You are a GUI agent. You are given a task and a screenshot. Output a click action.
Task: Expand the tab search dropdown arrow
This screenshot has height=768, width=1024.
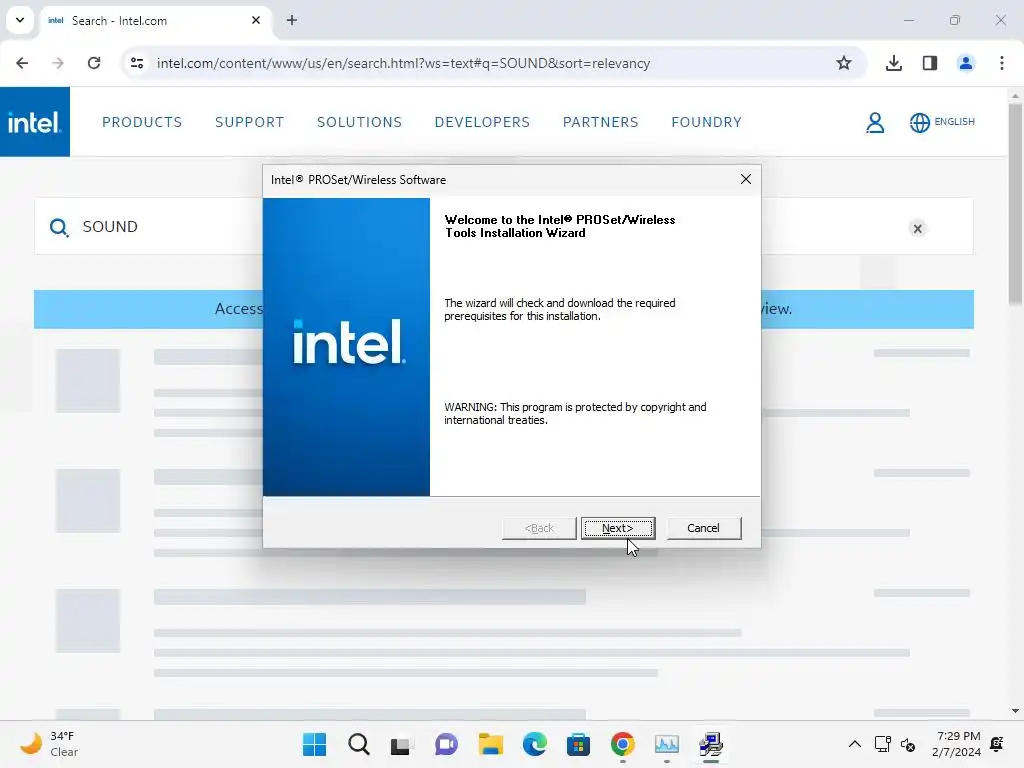[20, 20]
